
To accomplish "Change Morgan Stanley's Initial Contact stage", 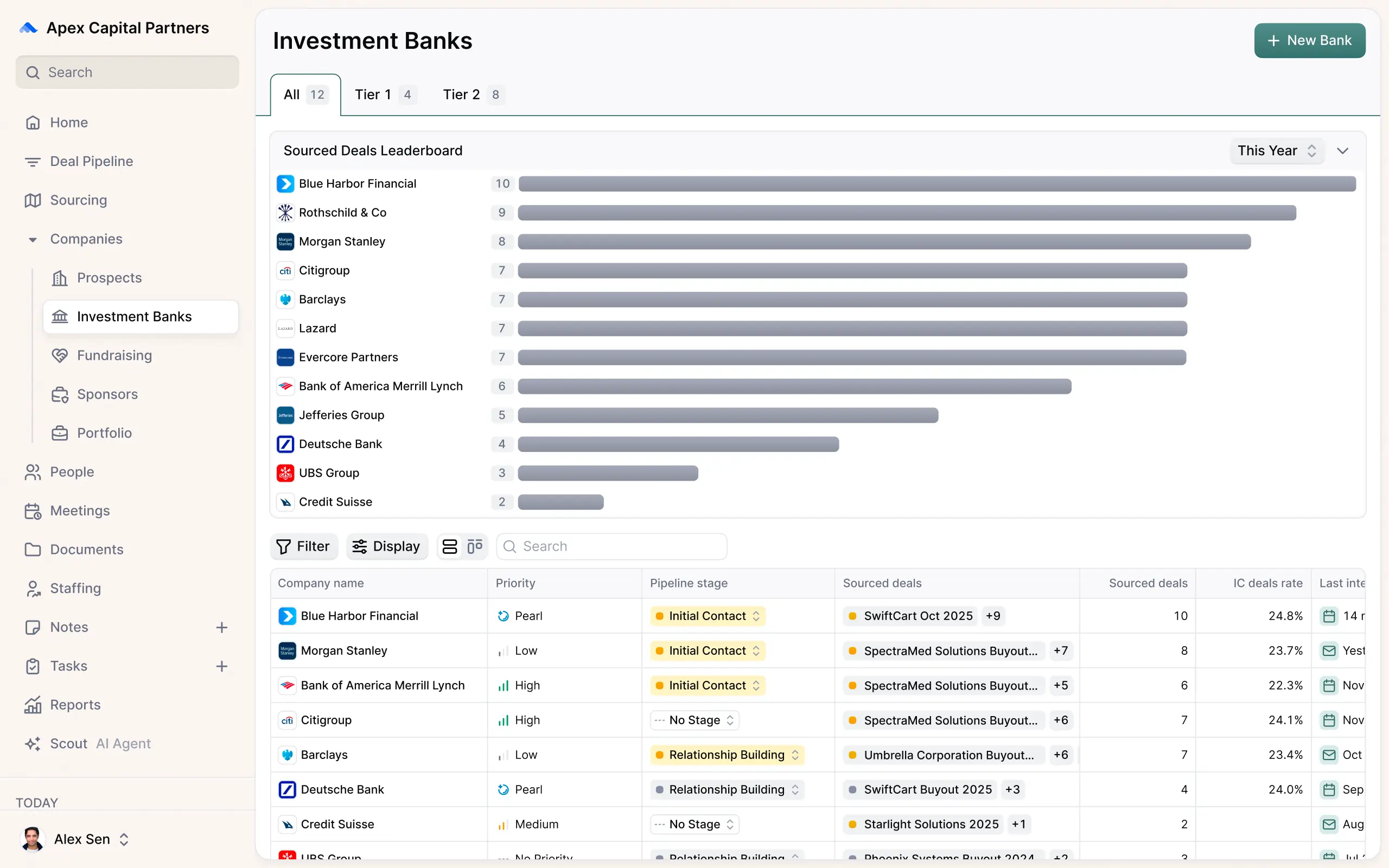I will [708, 650].
